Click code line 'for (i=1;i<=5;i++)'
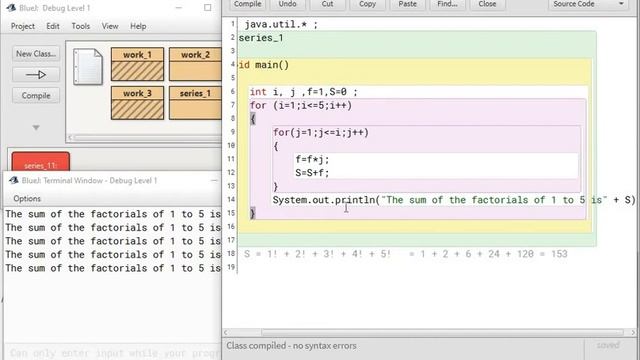640x360 pixels. (x=301, y=105)
